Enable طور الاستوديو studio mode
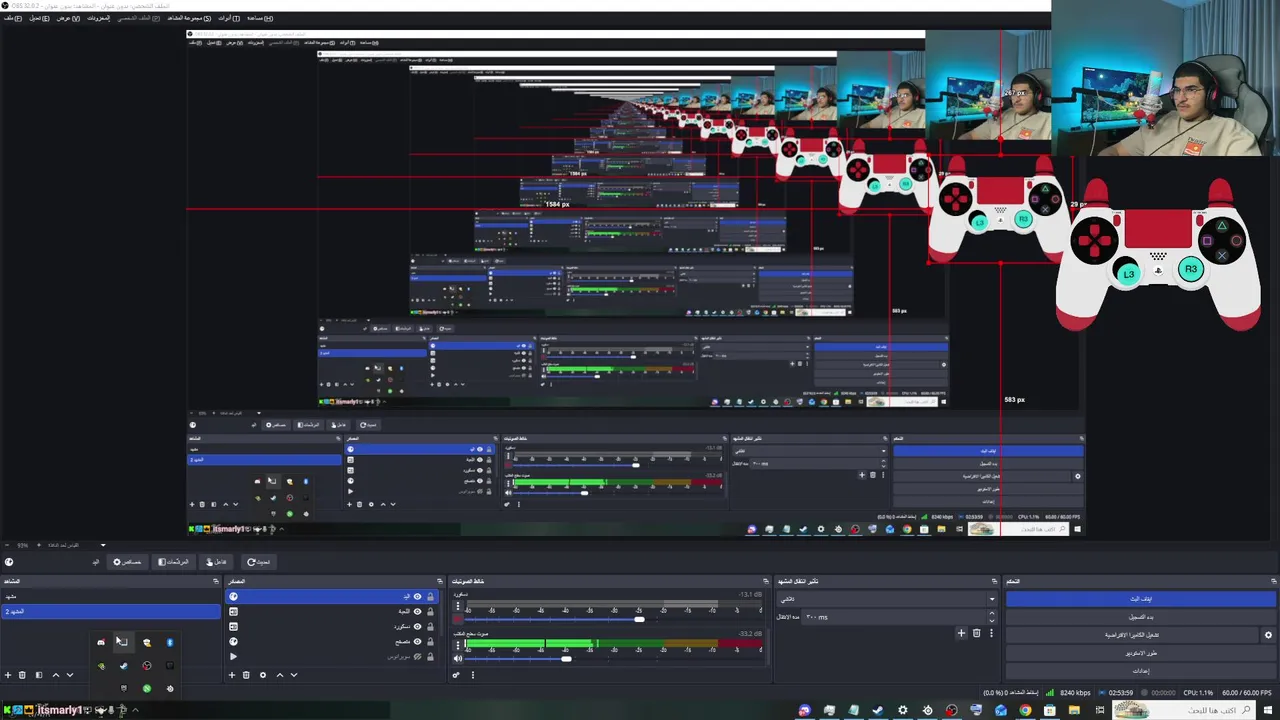Image resolution: width=1280 pixels, height=720 pixels. pos(1141,653)
